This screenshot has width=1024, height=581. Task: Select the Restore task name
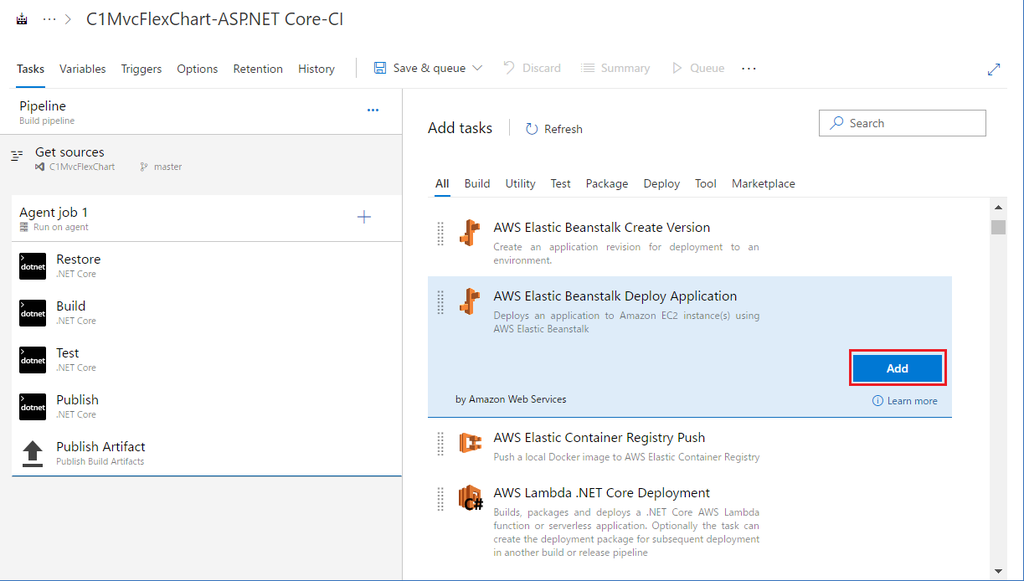pyautogui.click(x=78, y=259)
